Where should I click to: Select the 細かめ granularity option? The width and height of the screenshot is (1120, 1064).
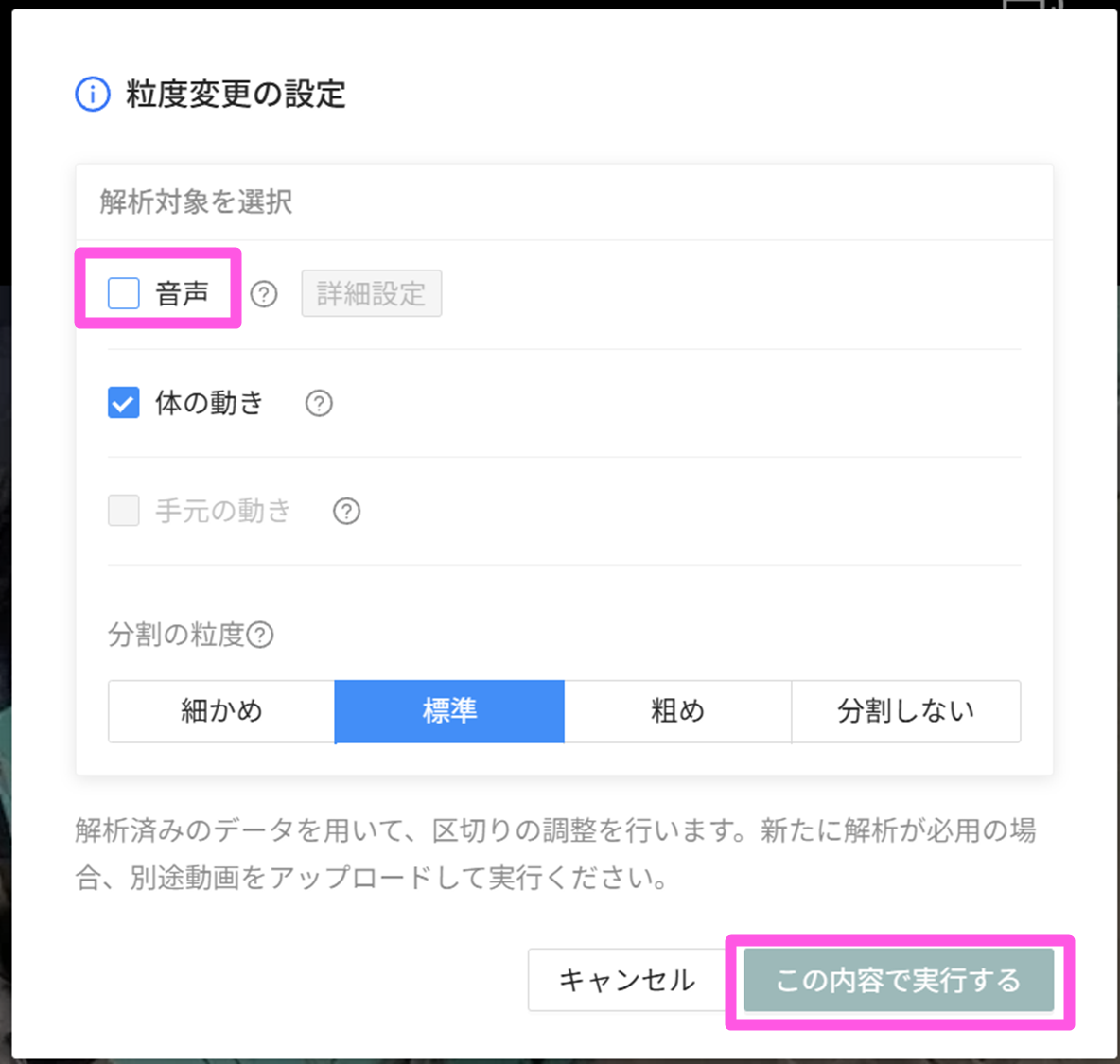click(221, 711)
